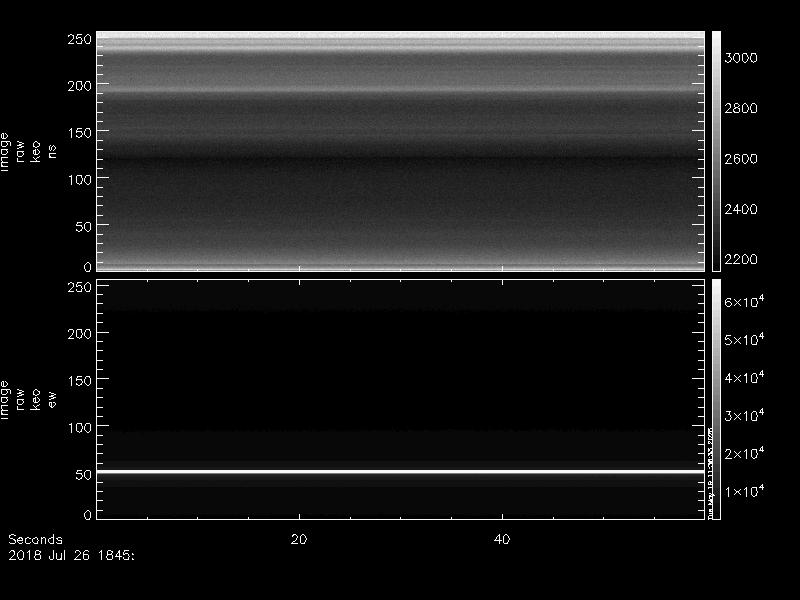The width and height of the screenshot is (800, 600).
Task: Click the '2×10⁴' colorbar label
Action: [x=744, y=453]
